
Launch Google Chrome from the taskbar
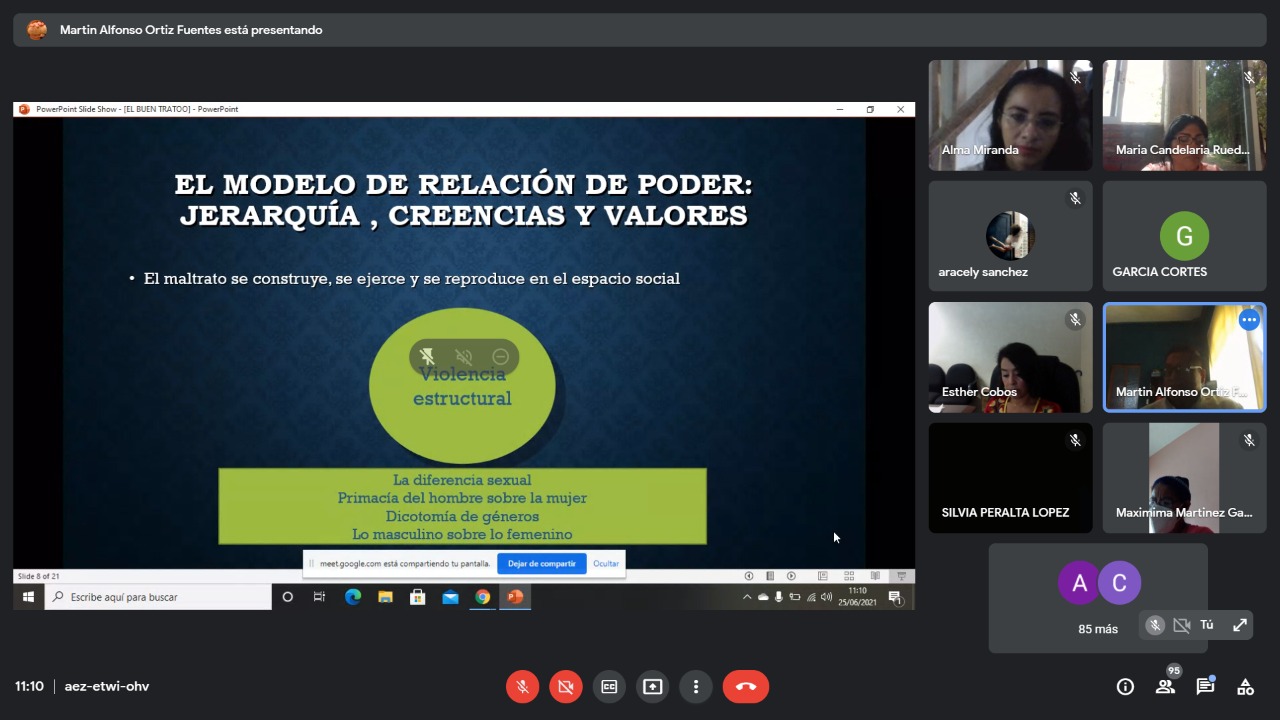point(482,597)
